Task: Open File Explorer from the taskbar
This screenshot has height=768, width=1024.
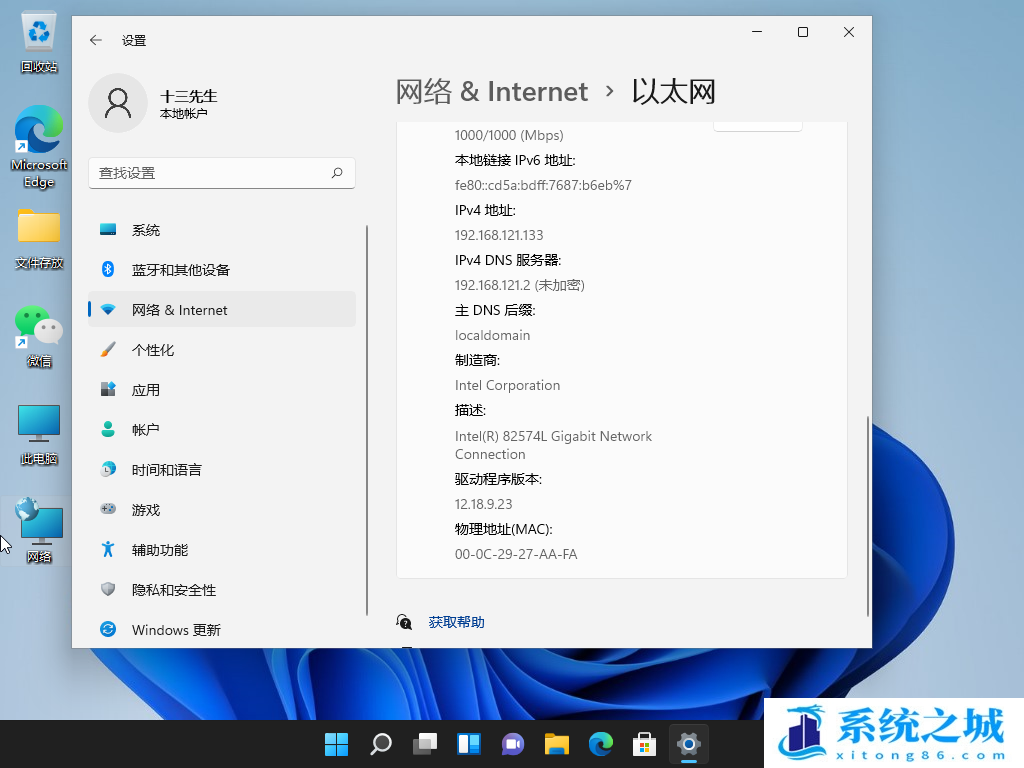Action: coord(556,744)
